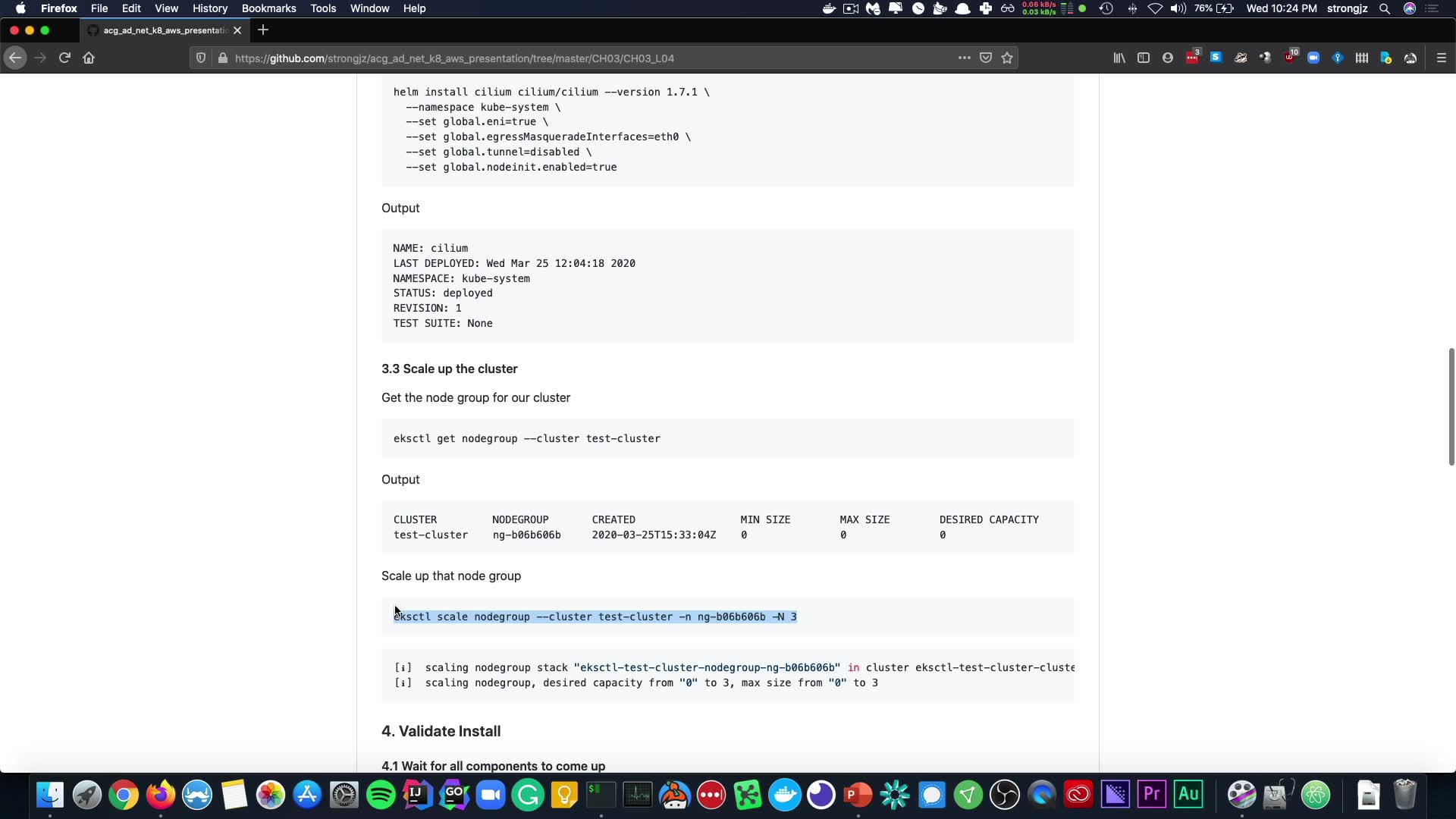Bookmark this page with the star icon
This screenshot has height=819, width=1456.
pos(1007,58)
